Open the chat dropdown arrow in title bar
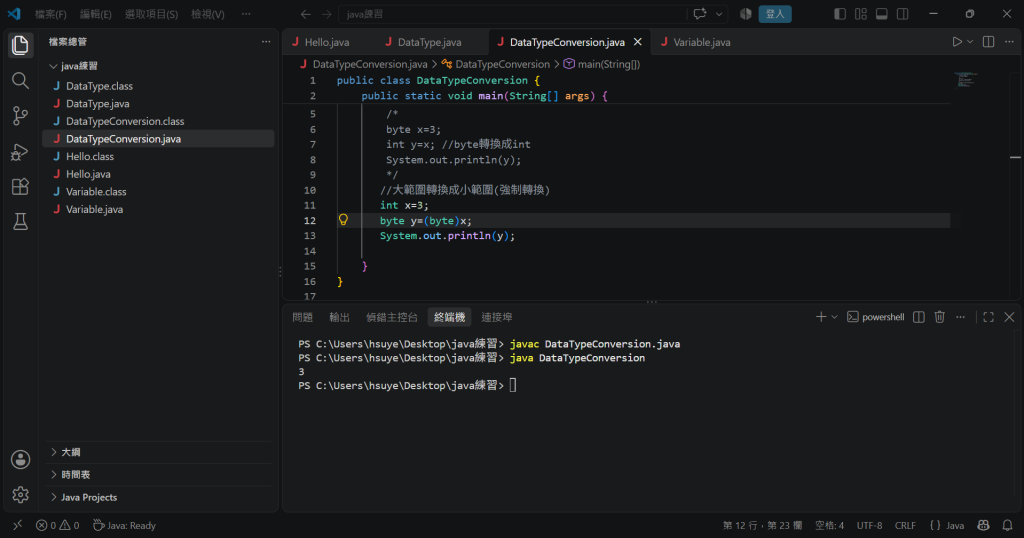1024x538 pixels. coord(719,14)
